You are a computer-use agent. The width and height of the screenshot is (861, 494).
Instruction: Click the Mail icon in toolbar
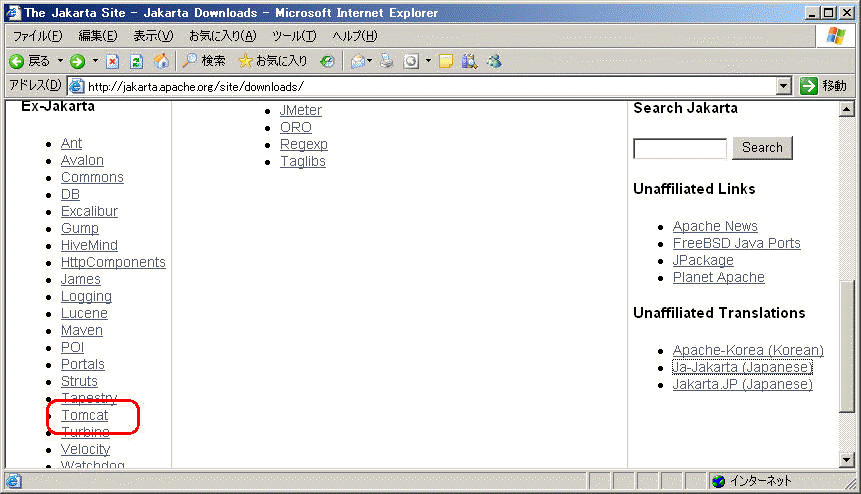point(358,61)
